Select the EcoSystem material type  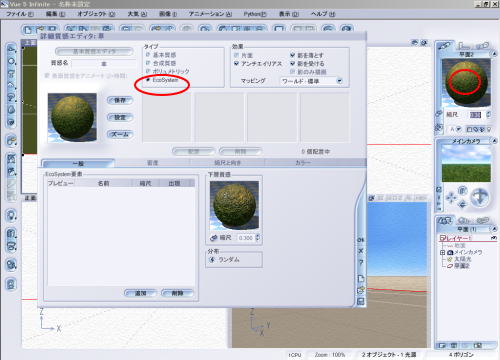click(x=148, y=80)
